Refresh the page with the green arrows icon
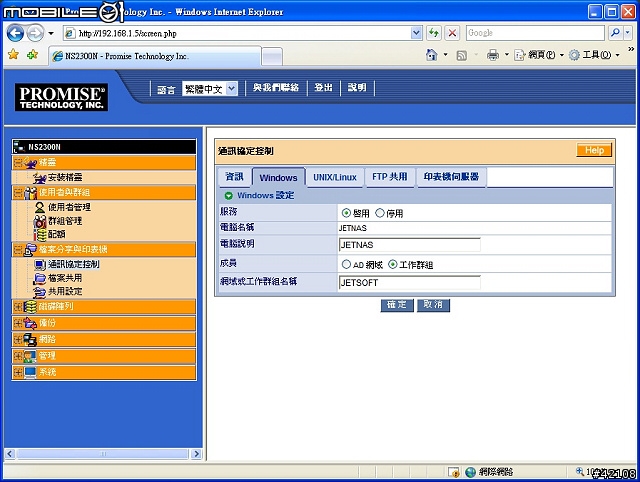 (433, 33)
